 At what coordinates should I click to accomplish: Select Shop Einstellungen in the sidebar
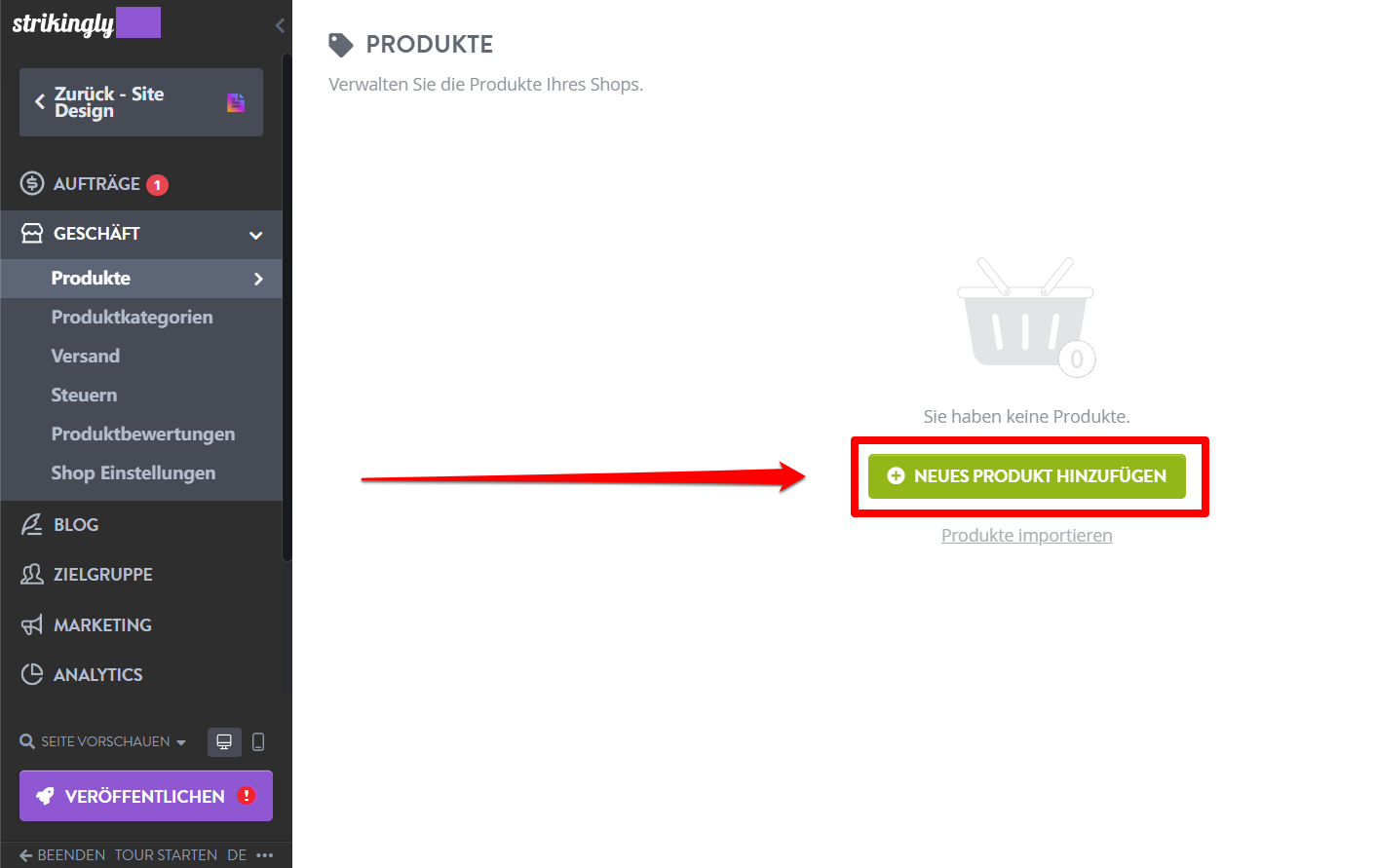pos(134,472)
